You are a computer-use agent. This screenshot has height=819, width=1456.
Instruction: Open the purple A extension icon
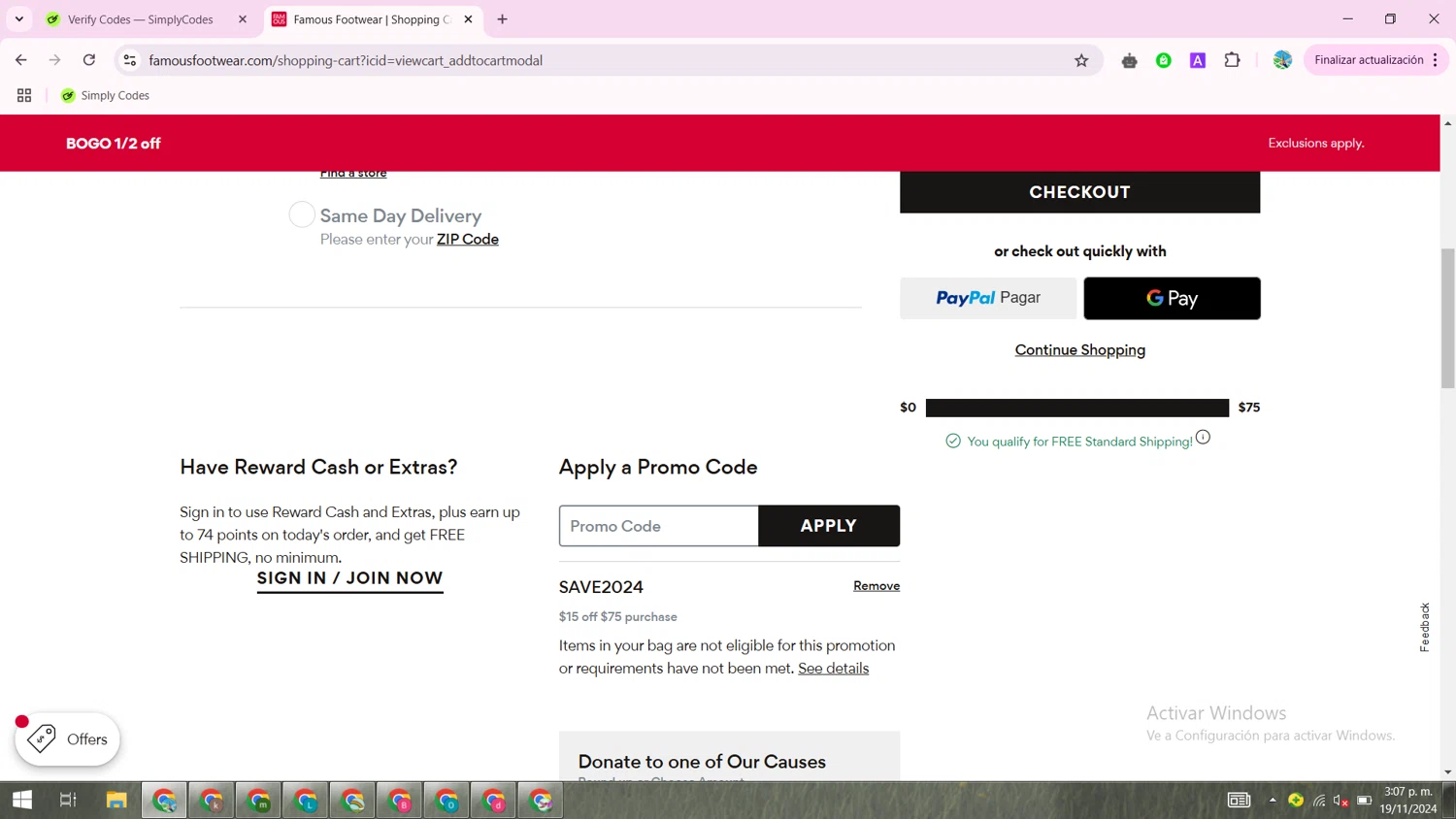pyautogui.click(x=1198, y=60)
